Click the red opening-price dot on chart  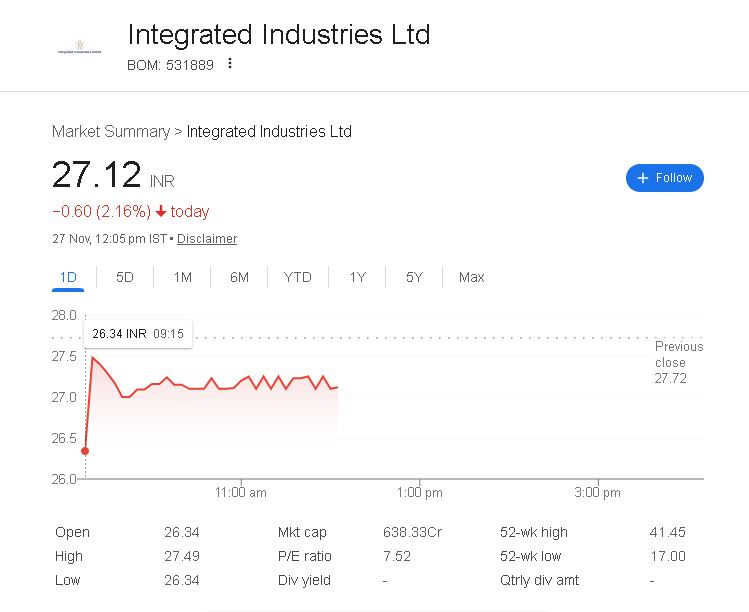click(x=85, y=451)
